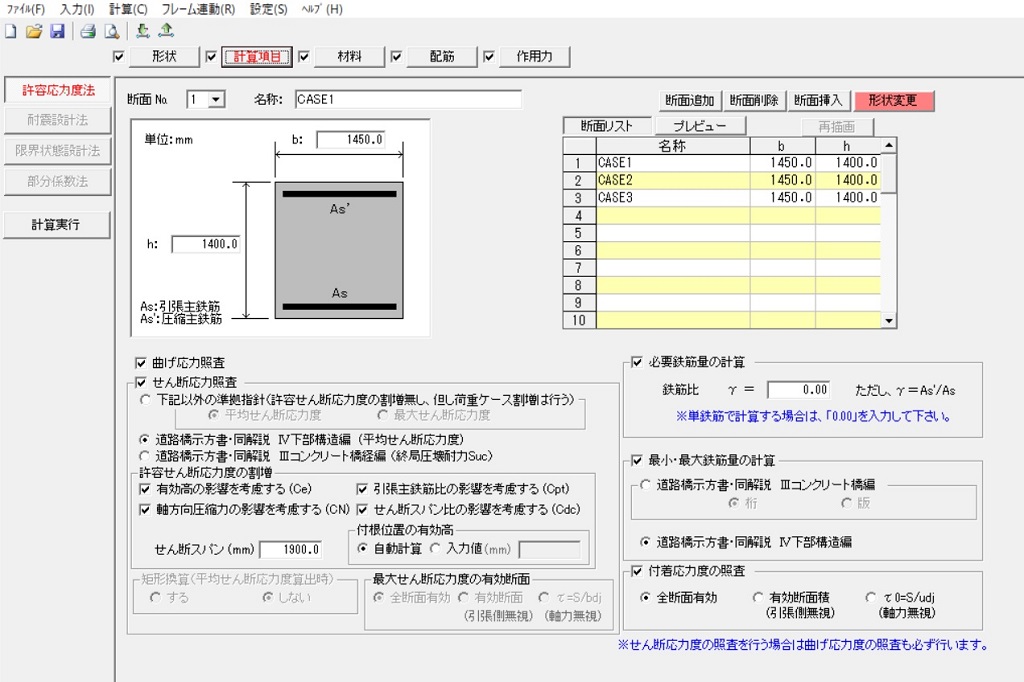Toggle 軸方向圧縮力の影響を考慮する (CN) checkbox
This screenshot has height=682, width=1024.
tap(145, 510)
